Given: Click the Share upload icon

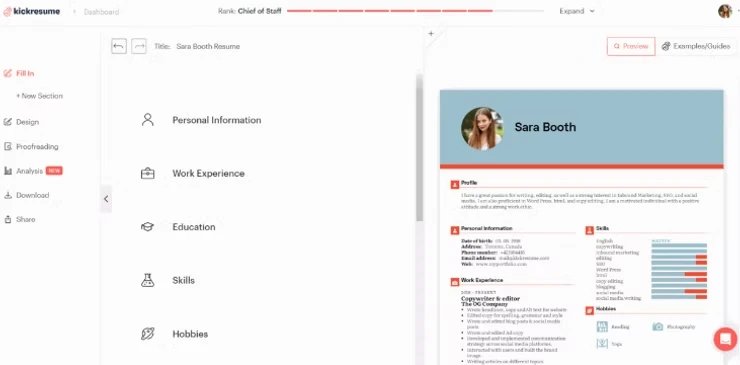Looking at the screenshot, I should coord(8,220).
